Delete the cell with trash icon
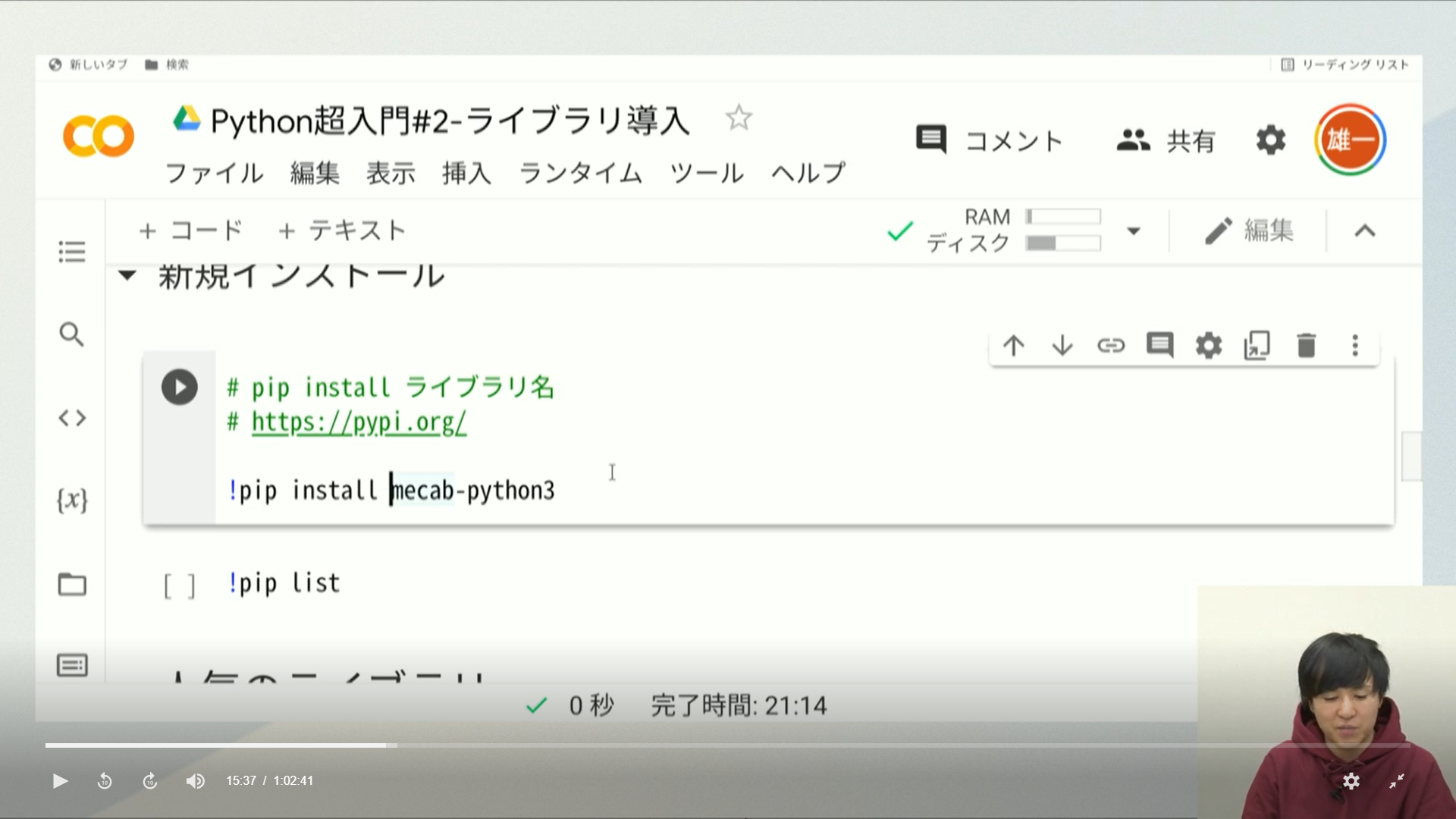The height and width of the screenshot is (819, 1456). [x=1306, y=346]
